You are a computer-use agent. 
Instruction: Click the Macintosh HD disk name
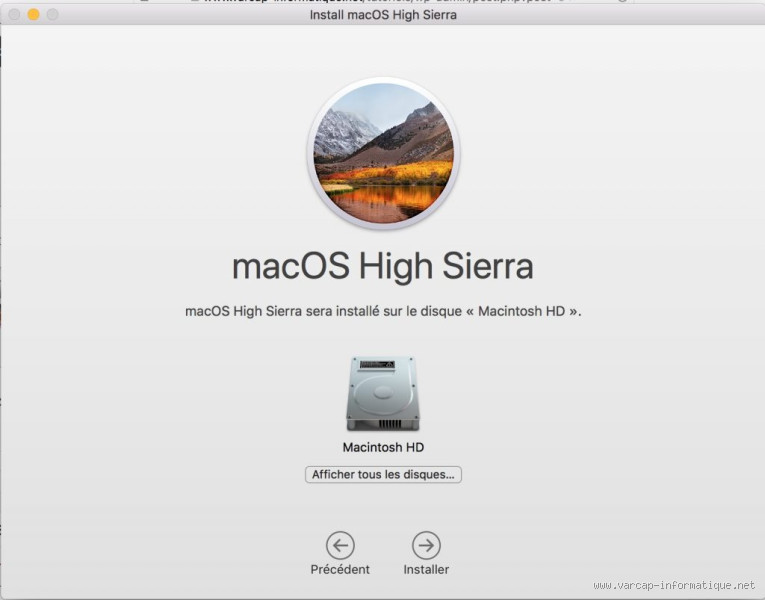(x=383, y=447)
